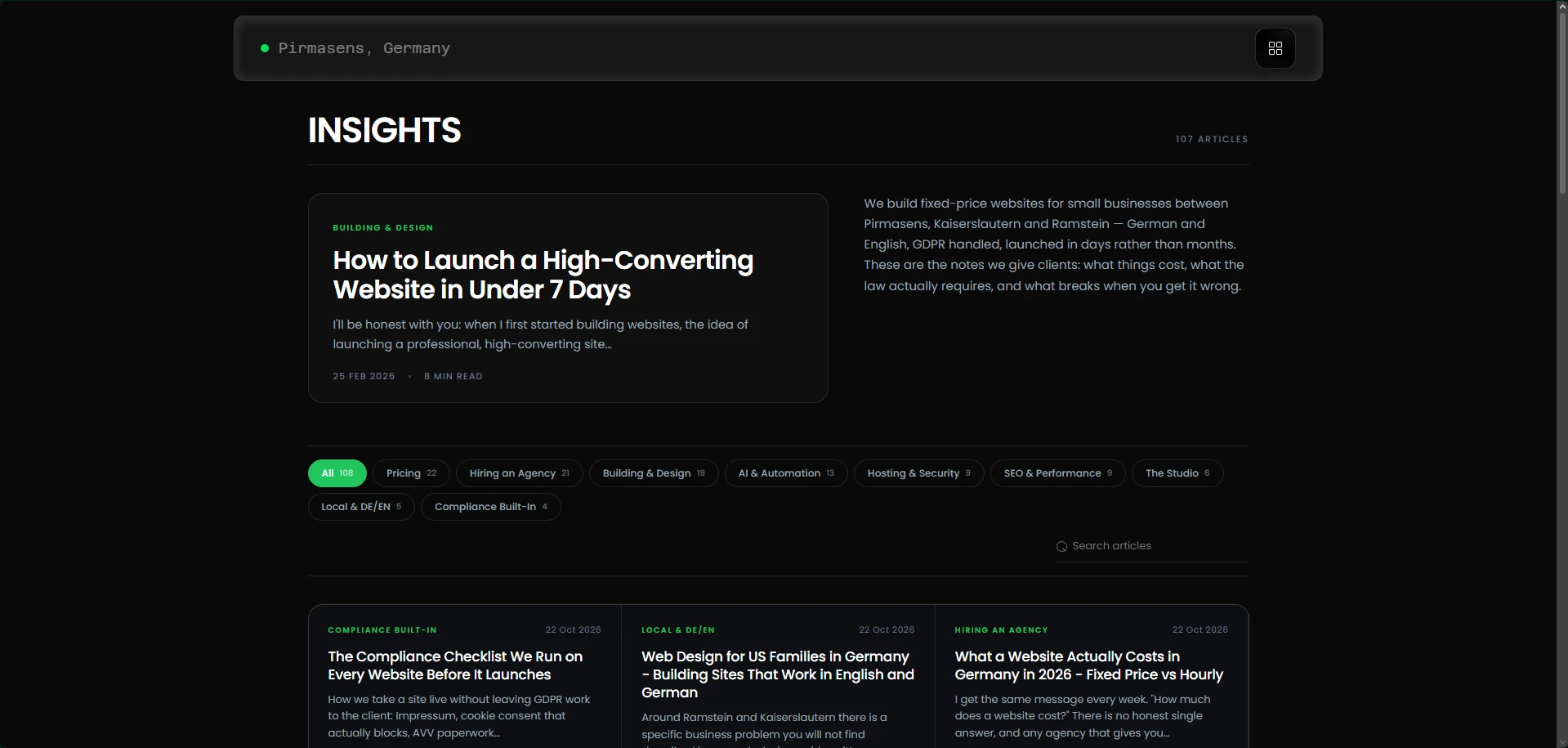Click the Hiring an Agency card label

click(1001, 630)
